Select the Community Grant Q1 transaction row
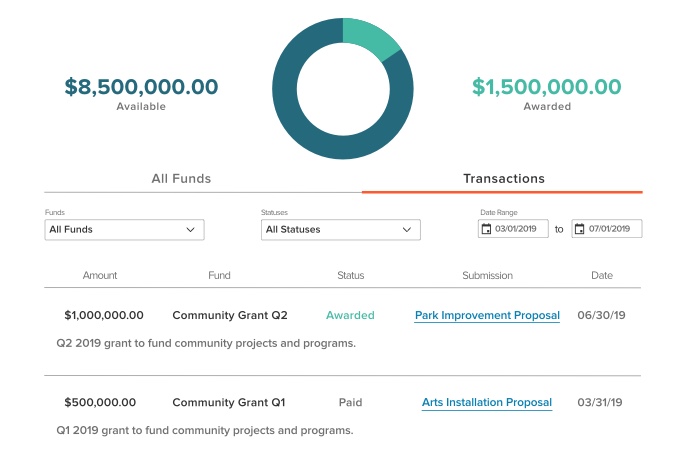The image size is (685, 465). click(x=229, y=403)
